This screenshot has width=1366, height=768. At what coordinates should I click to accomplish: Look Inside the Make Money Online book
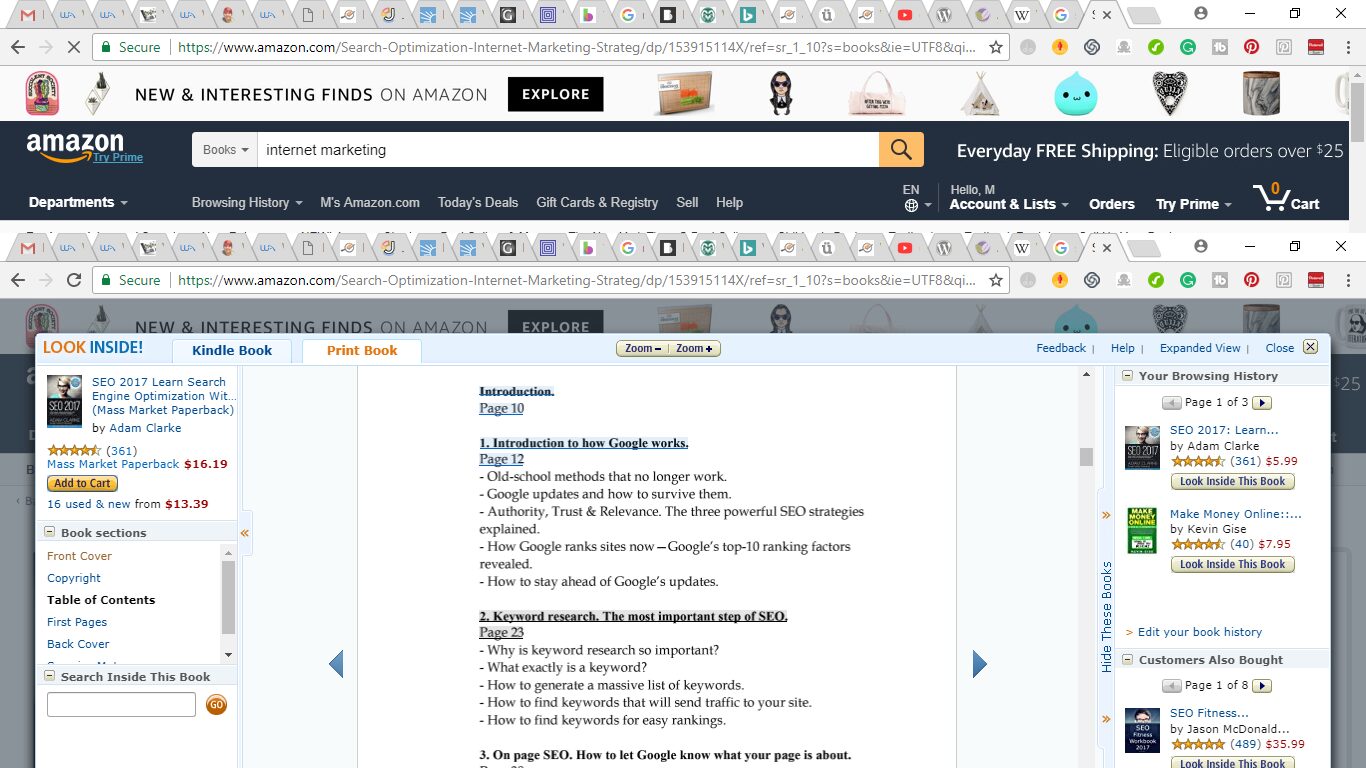1232,564
